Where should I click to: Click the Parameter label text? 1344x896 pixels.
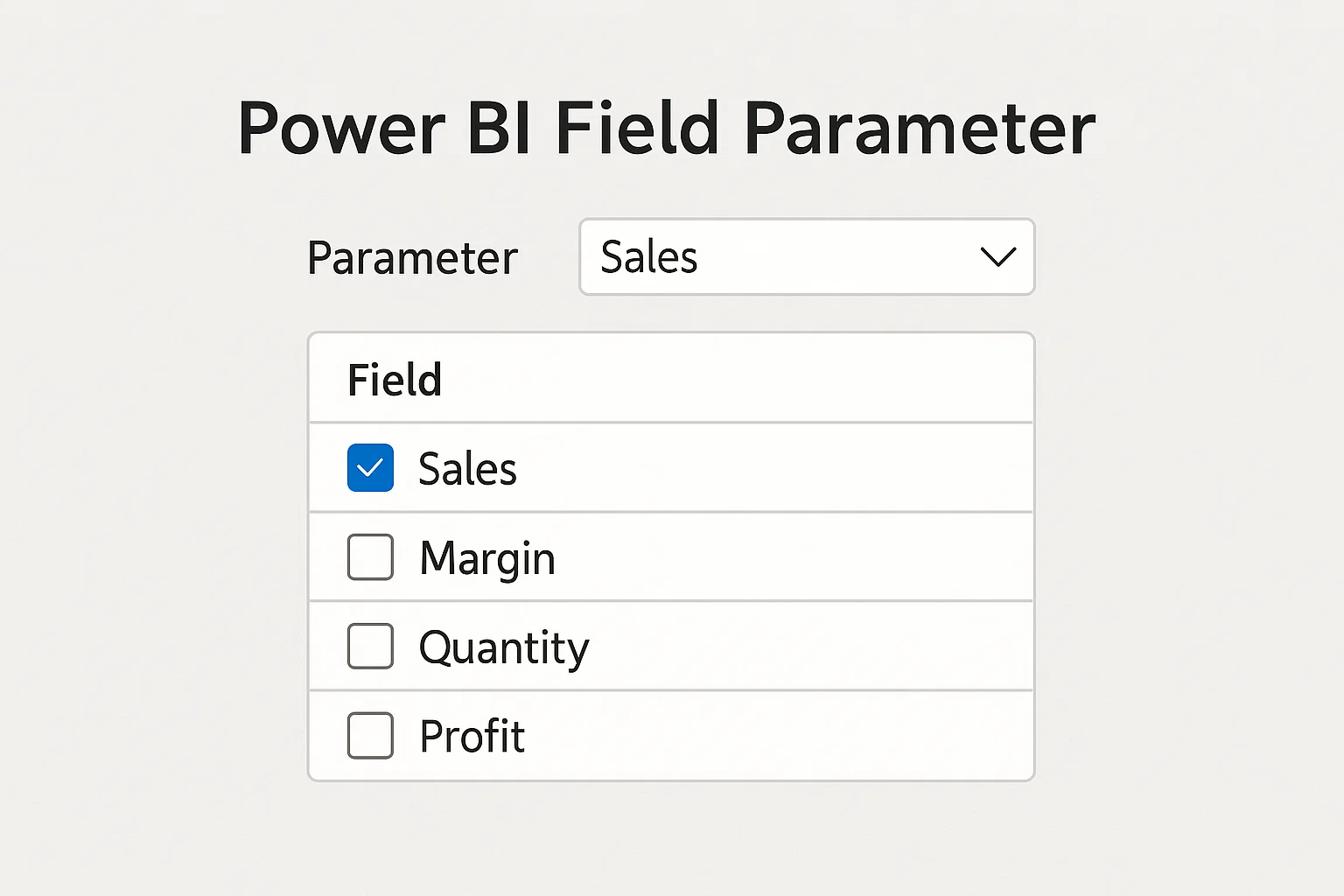coord(412,258)
